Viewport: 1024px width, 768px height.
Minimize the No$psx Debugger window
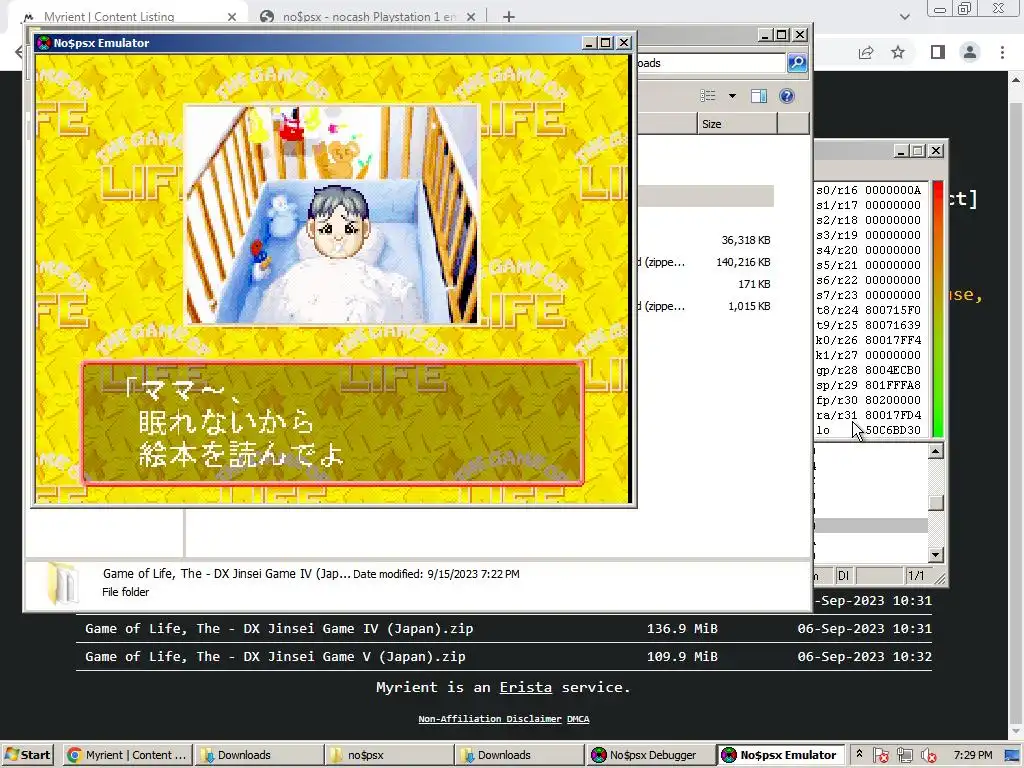coord(901,151)
